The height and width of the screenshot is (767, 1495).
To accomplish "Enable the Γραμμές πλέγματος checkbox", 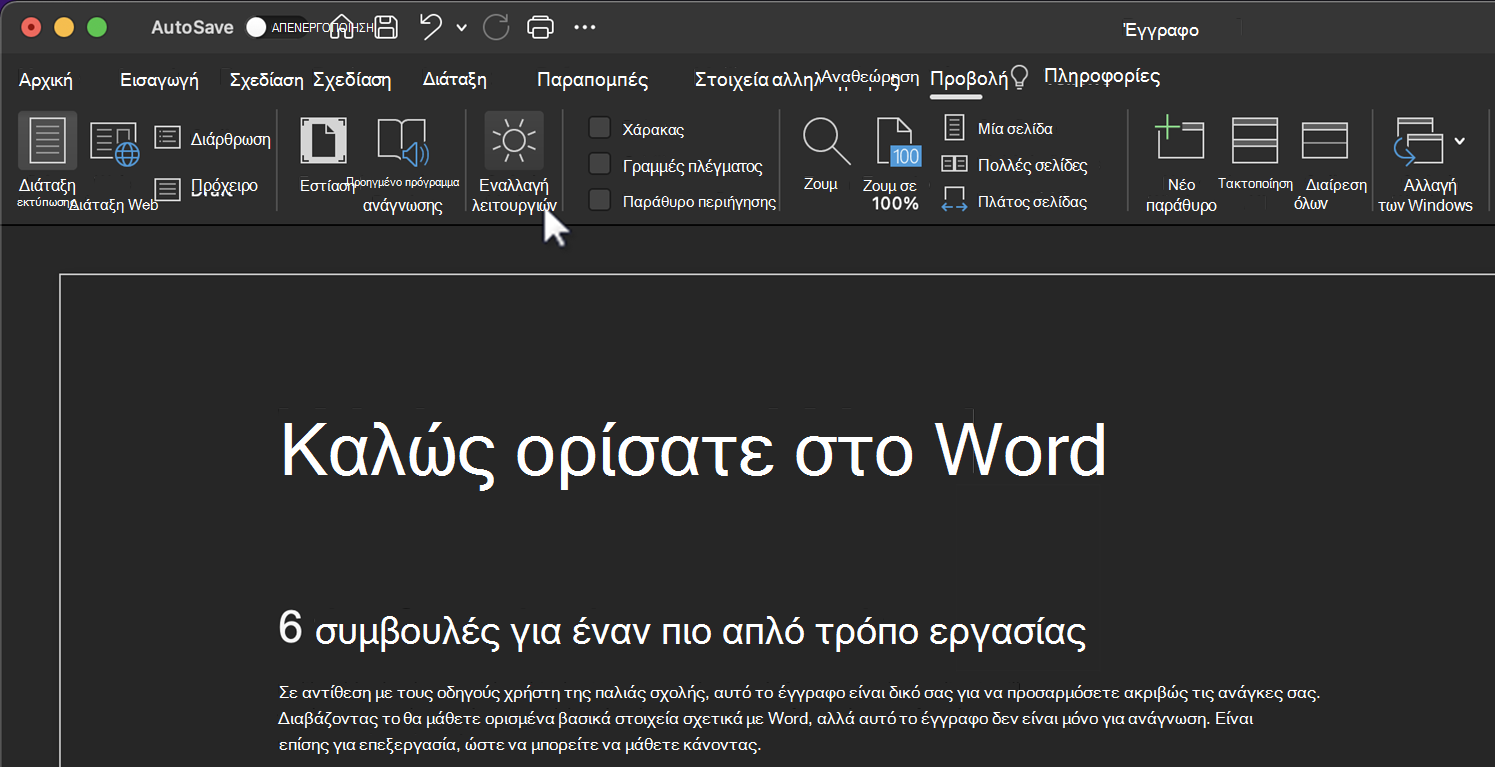I will click(x=599, y=164).
